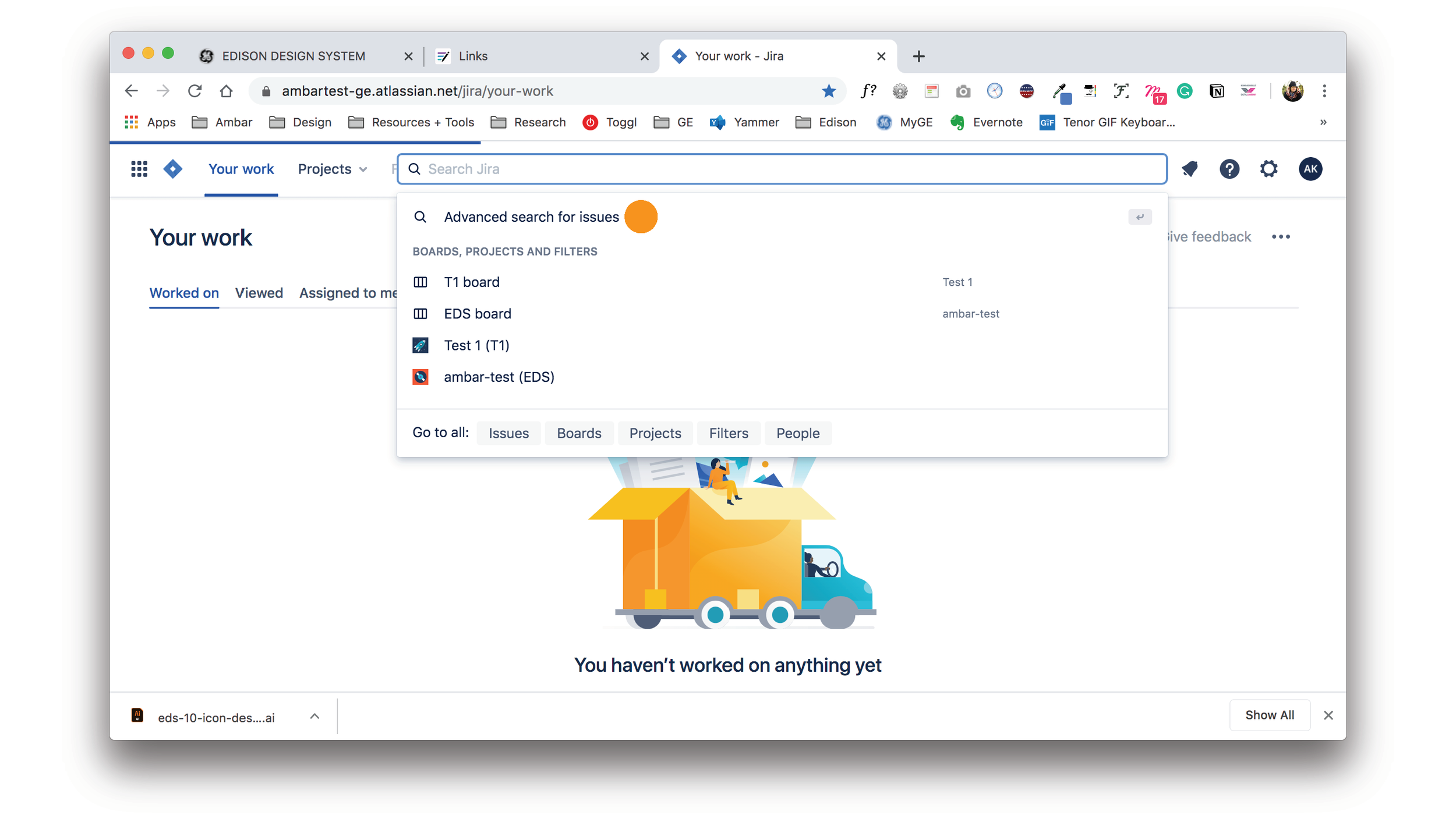1456x819 pixels.
Task: Open the three-dot more menu near feedback
Action: pyautogui.click(x=1280, y=236)
